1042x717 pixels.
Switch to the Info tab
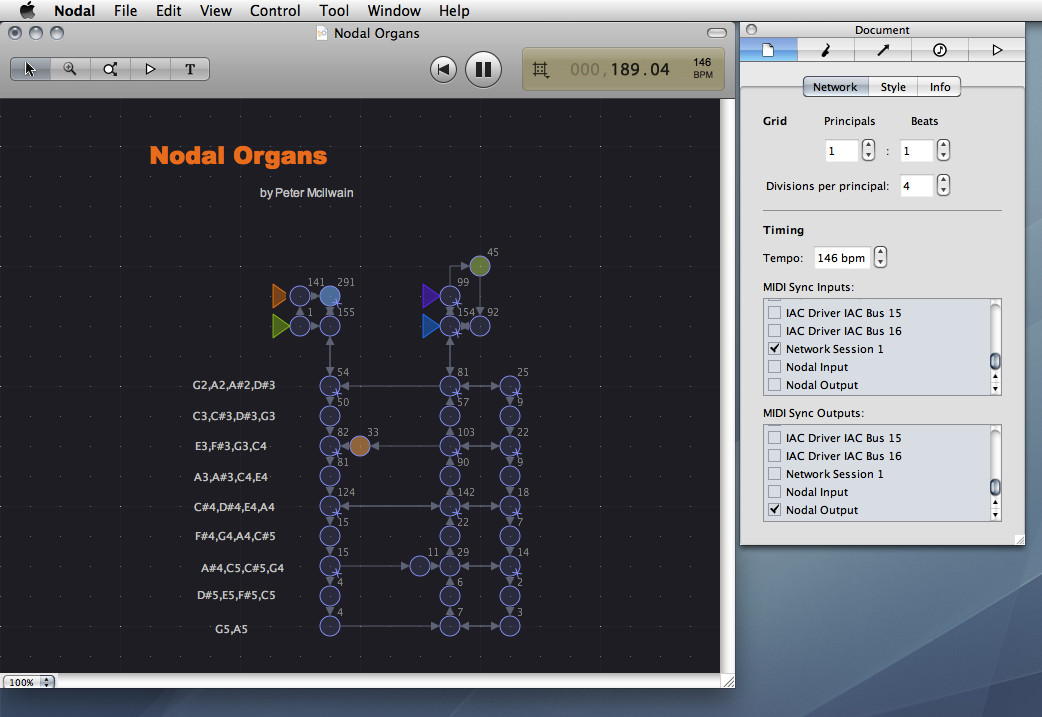tap(939, 87)
